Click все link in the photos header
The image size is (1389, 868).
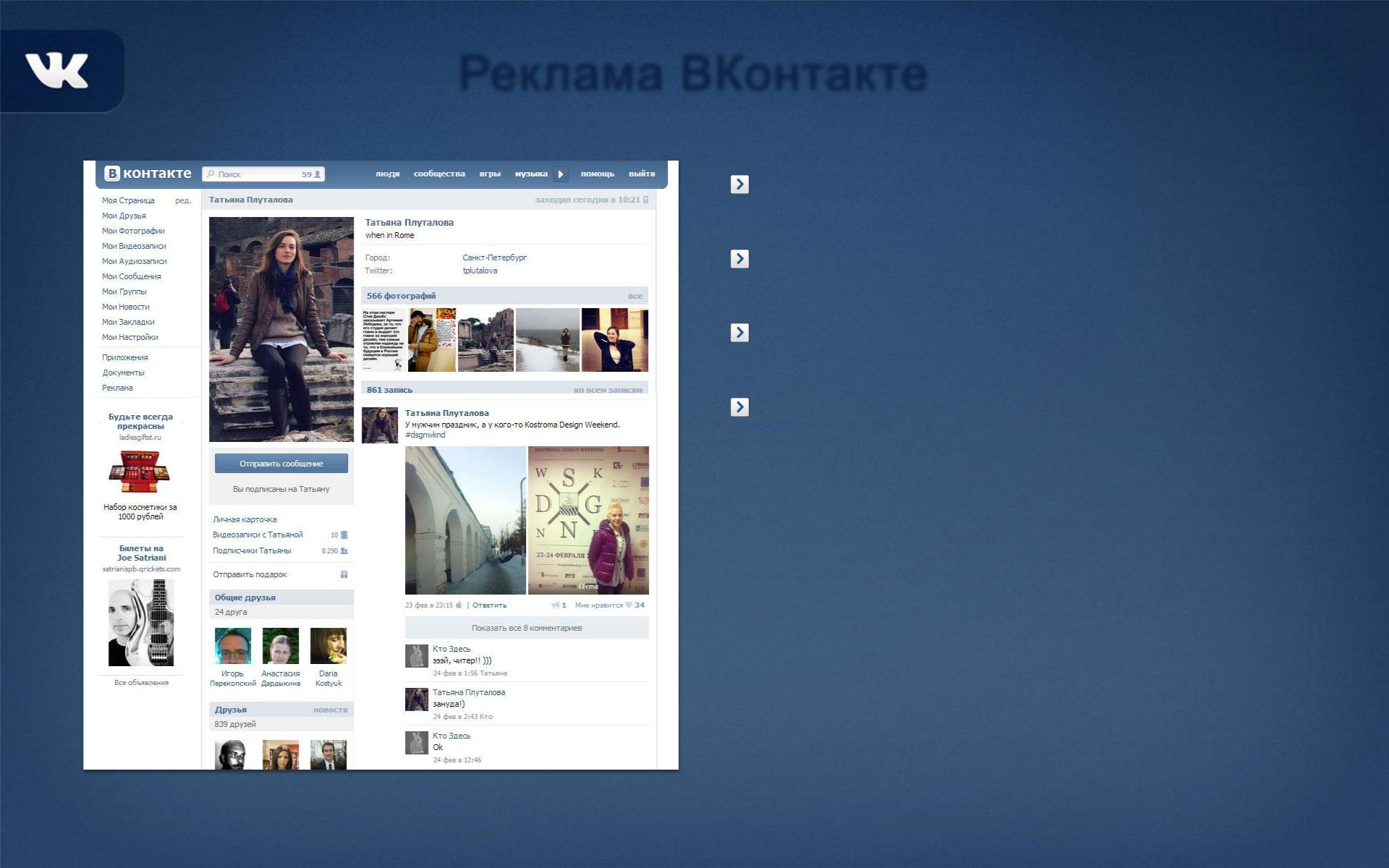[x=635, y=296]
